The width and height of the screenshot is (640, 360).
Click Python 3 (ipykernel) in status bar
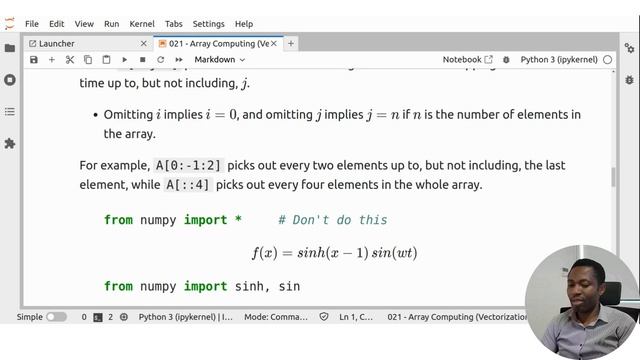pyautogui.click(x=185, y=317)
